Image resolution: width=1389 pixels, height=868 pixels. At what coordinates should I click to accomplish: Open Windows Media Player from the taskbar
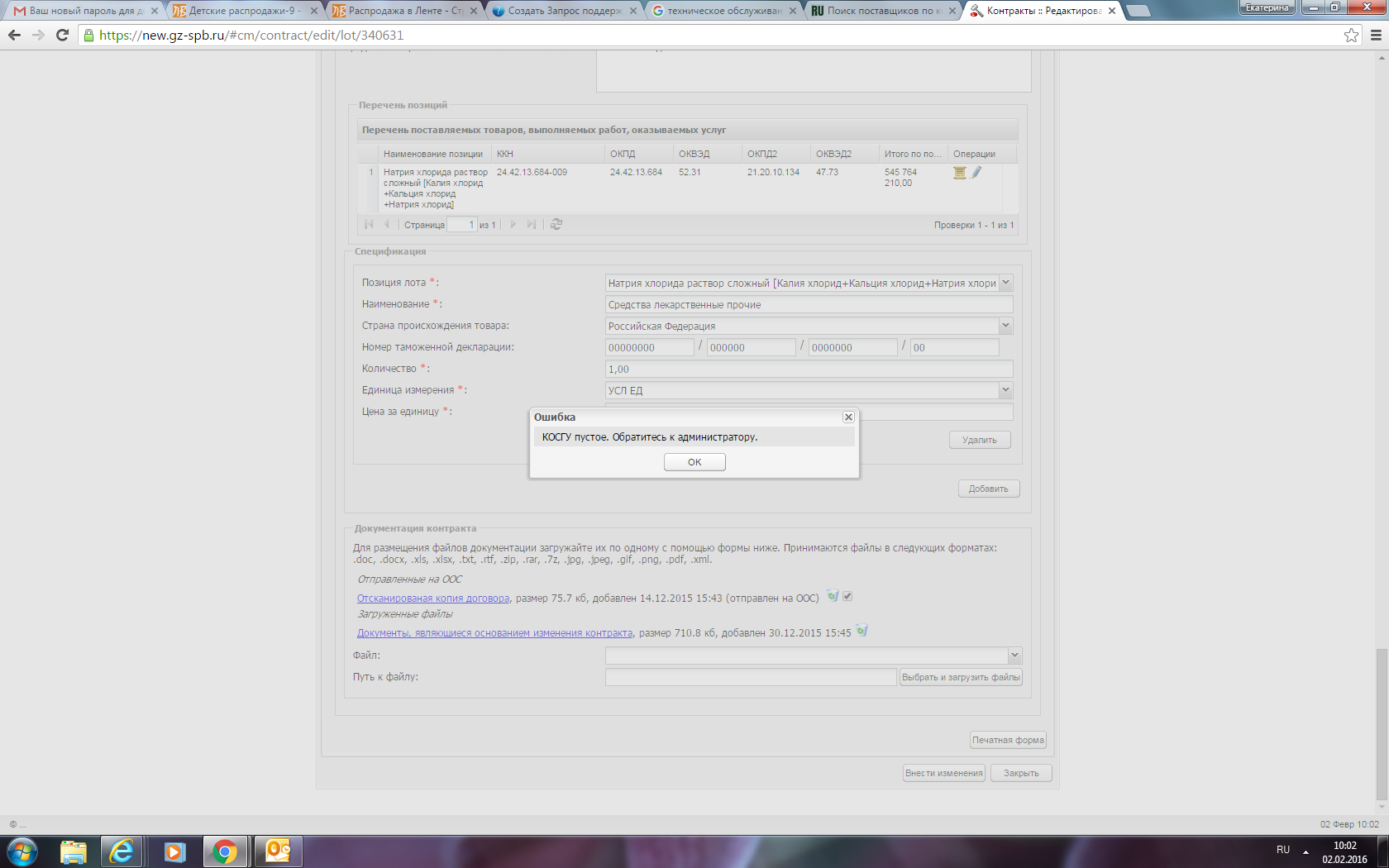[174, 851]
